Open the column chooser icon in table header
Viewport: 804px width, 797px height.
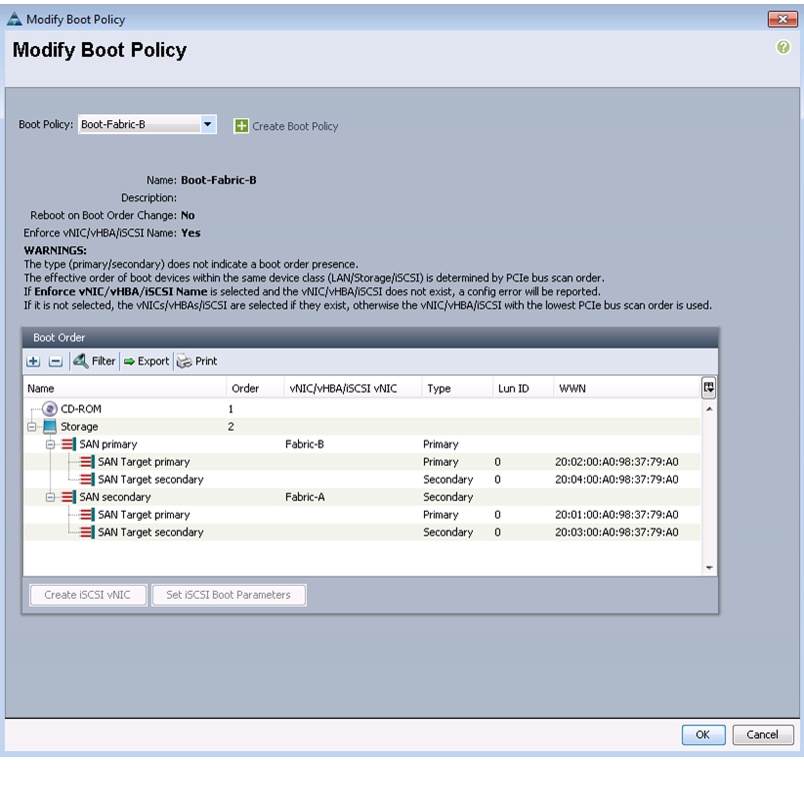pyautogui.click(x=709, y=388)
